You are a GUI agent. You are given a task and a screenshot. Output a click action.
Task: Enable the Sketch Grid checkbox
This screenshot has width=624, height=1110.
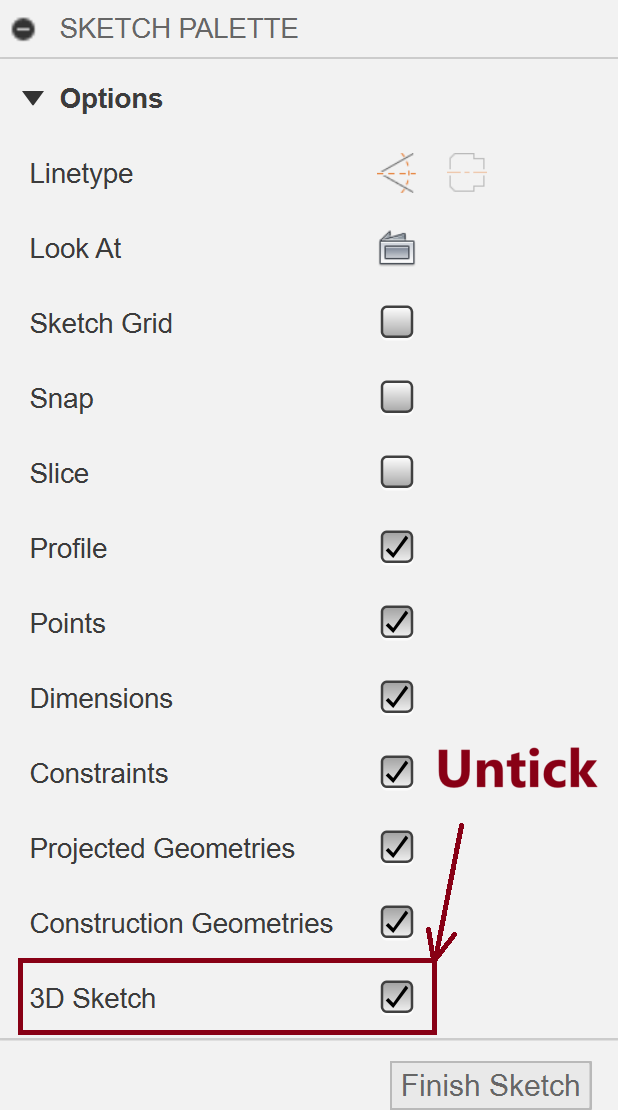click(x=397, y=323)
